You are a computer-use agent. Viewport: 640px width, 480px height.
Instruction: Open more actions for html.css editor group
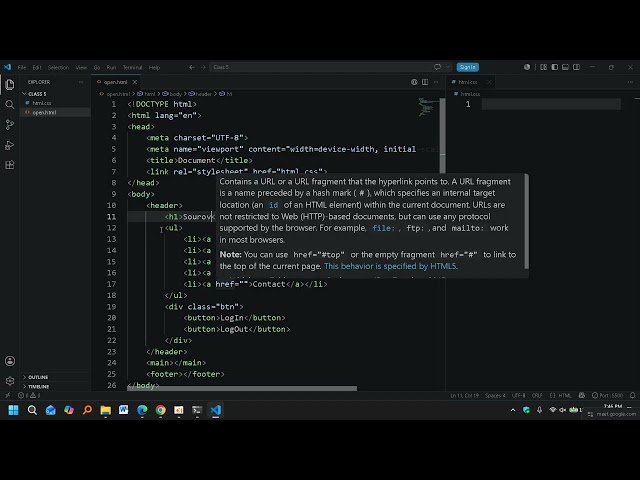point(630,82)
